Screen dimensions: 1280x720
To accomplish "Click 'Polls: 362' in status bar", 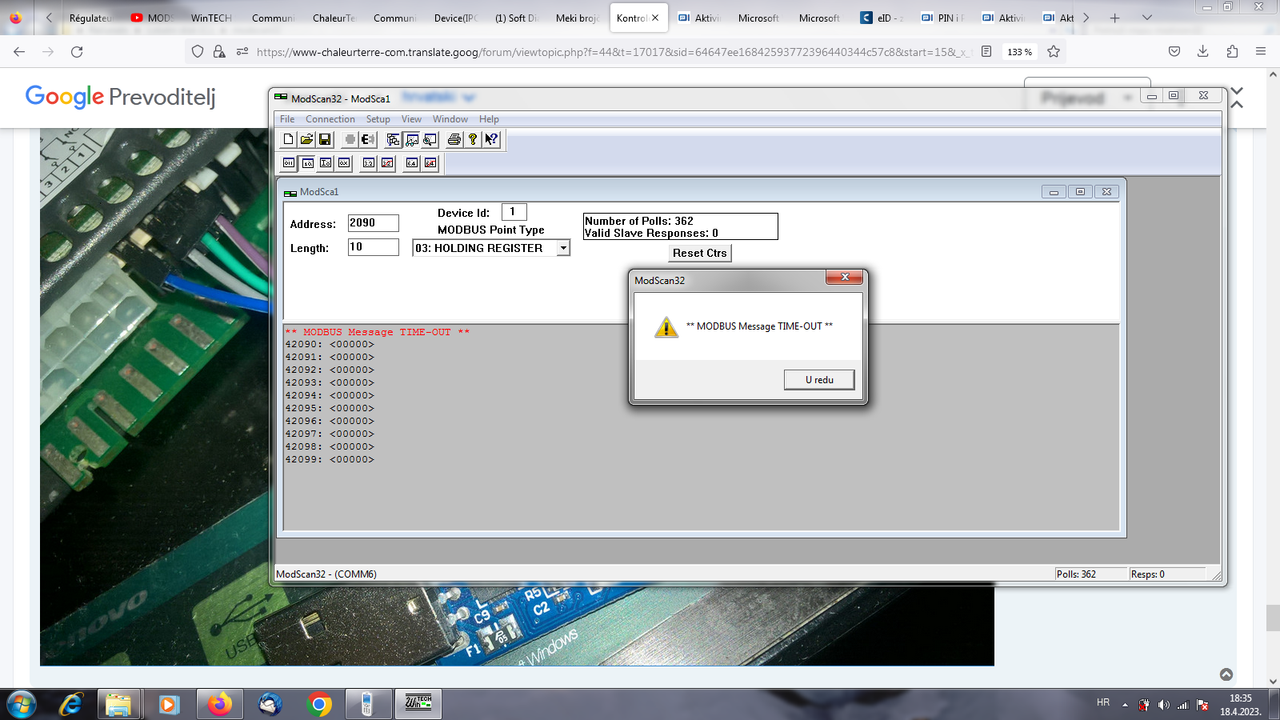I will [1077, 574].
